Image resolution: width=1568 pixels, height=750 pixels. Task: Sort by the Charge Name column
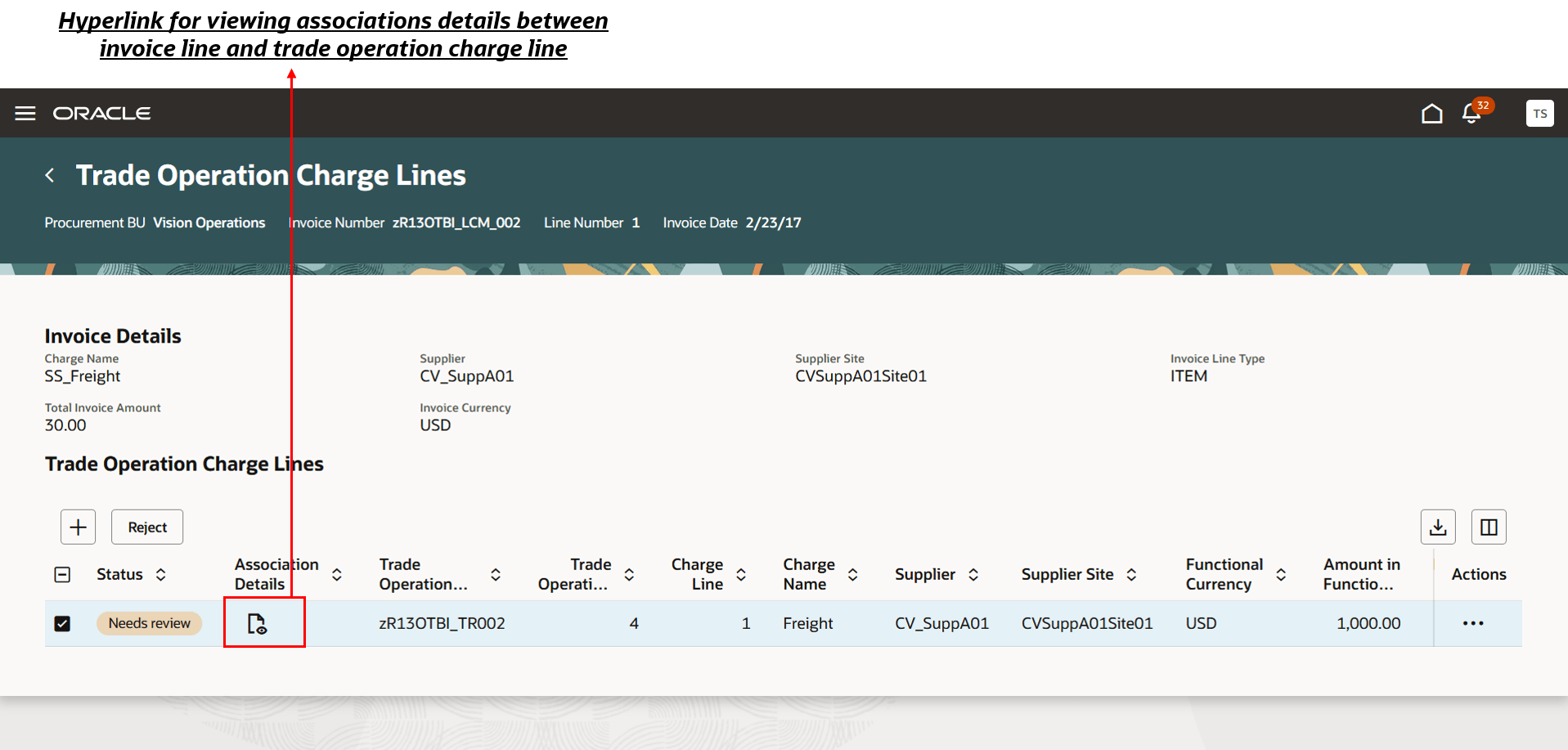click(852, 574)
